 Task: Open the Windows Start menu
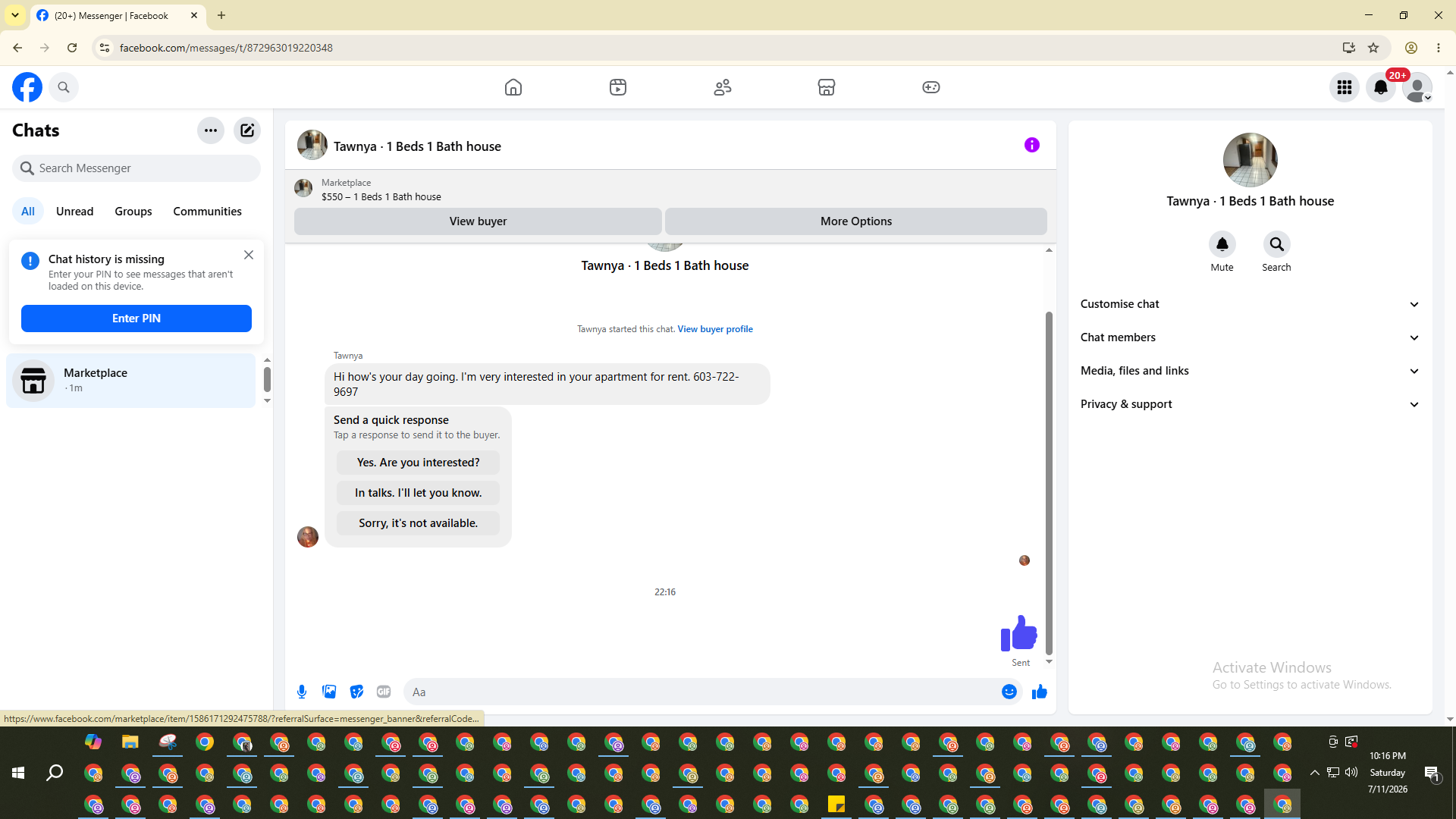pyautogui.click(x=18, y=773)
